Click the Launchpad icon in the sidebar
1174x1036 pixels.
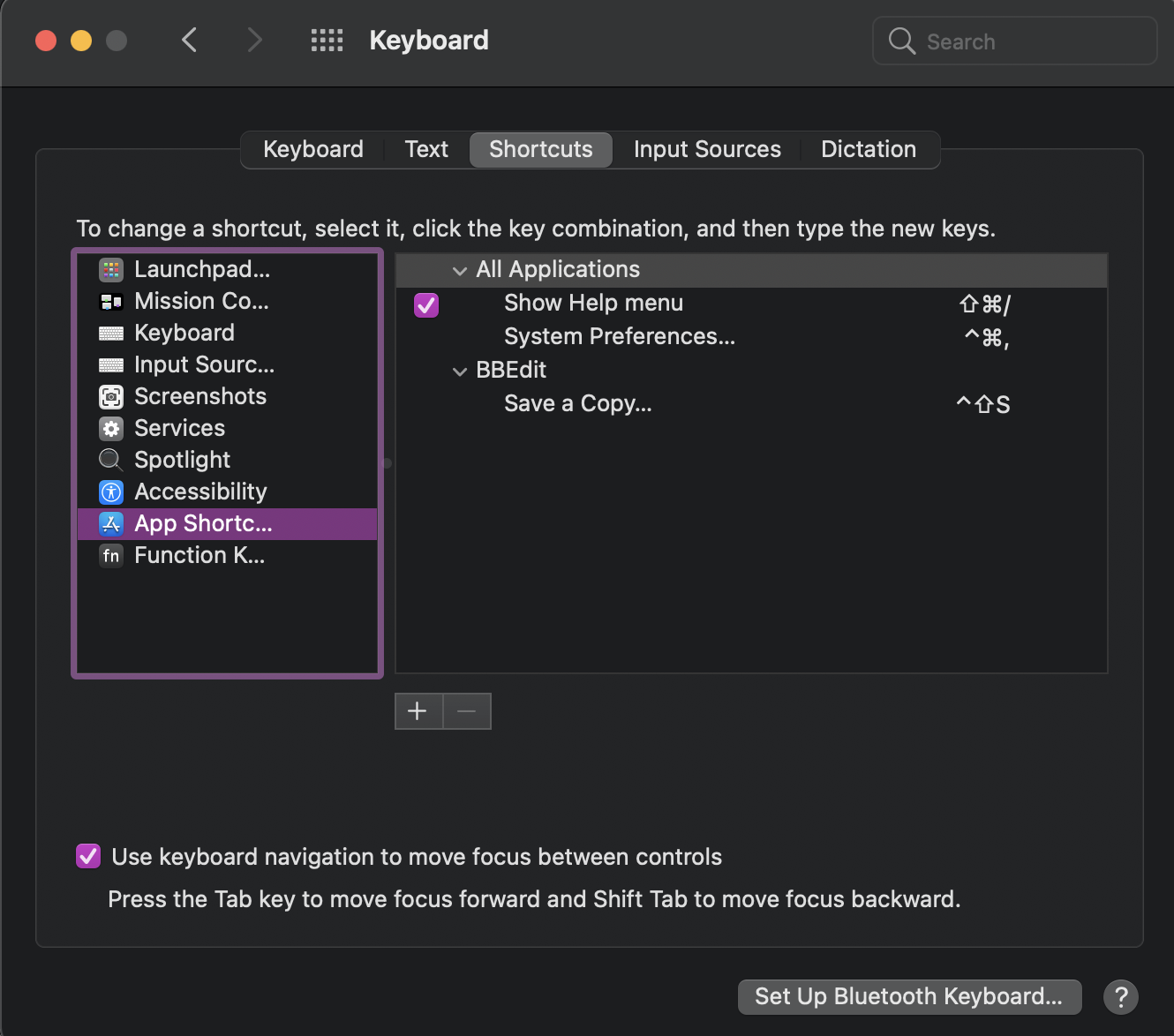coord(111,269)
